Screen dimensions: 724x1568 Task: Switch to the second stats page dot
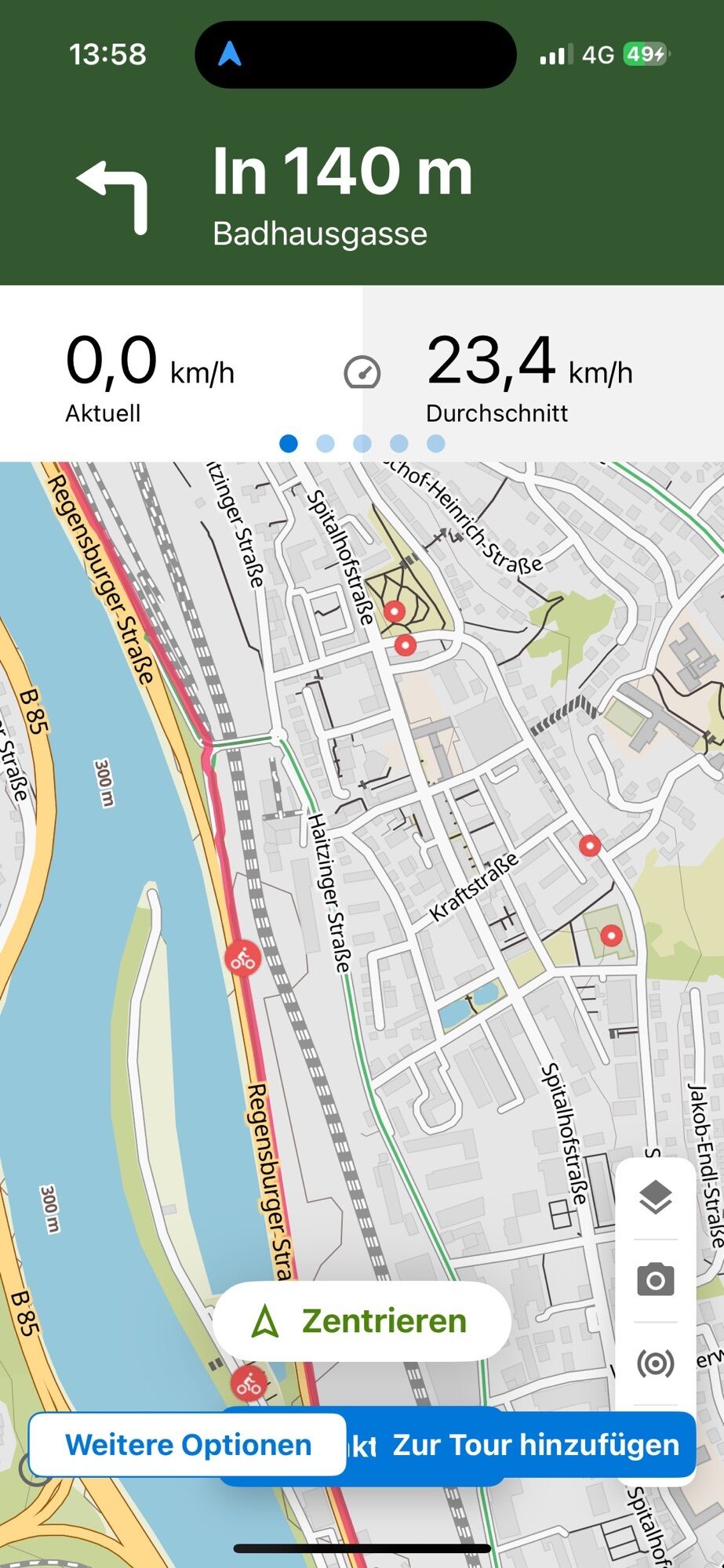click(325, 444)
